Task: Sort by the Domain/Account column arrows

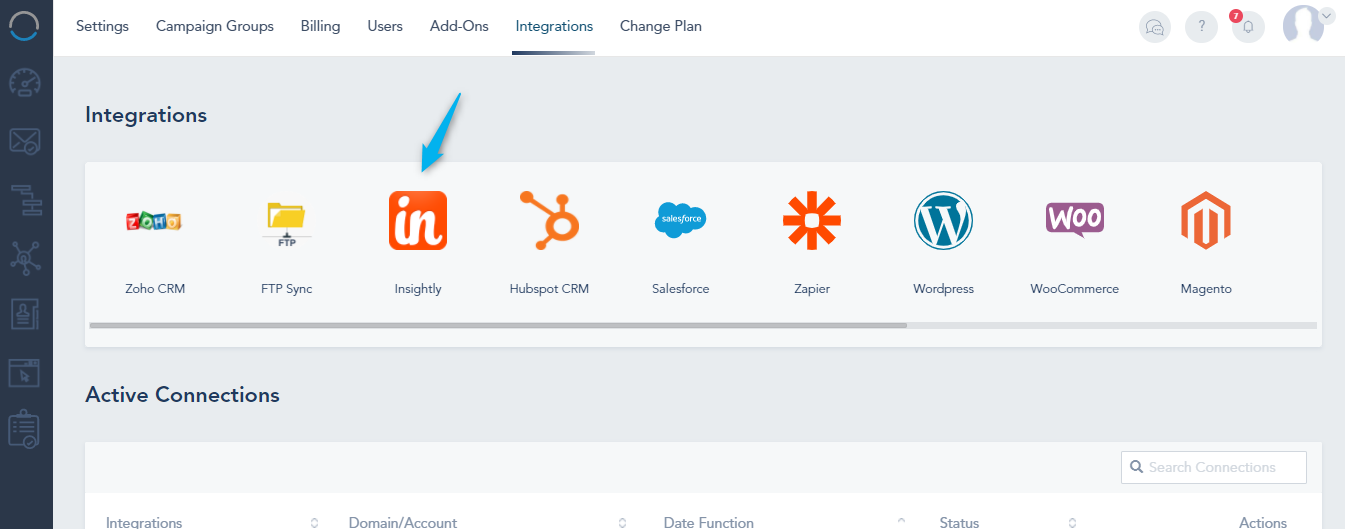Action: tap(623, 523)
